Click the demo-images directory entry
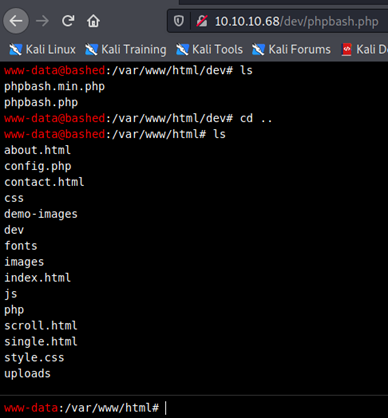Viewport: 388px width, 418px height. pos(41,214)
